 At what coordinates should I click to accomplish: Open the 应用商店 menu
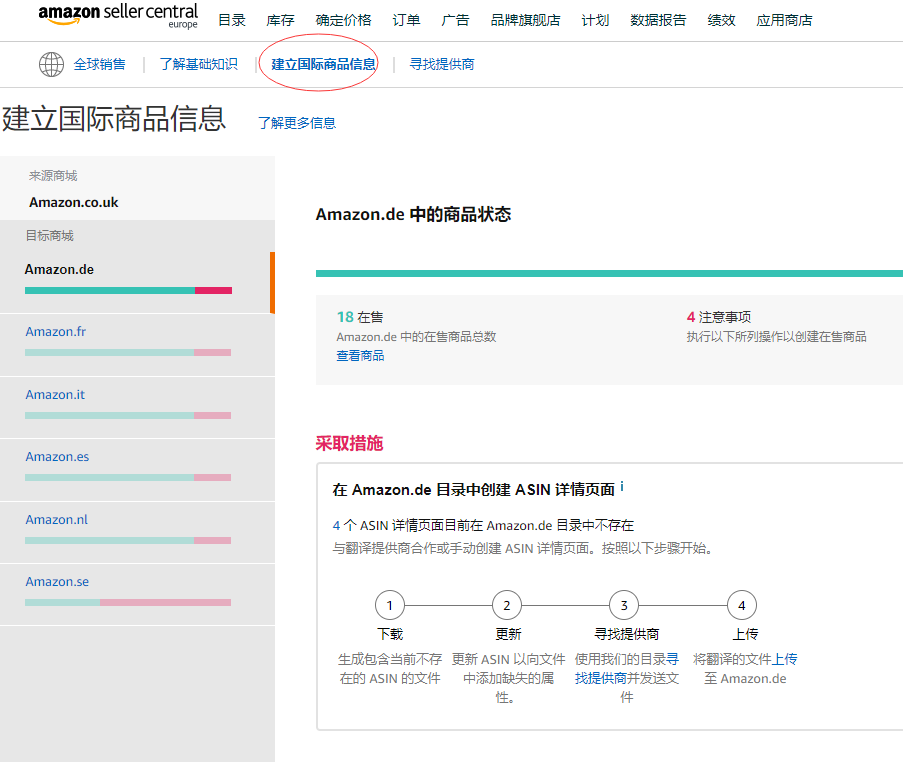point(784,20)
